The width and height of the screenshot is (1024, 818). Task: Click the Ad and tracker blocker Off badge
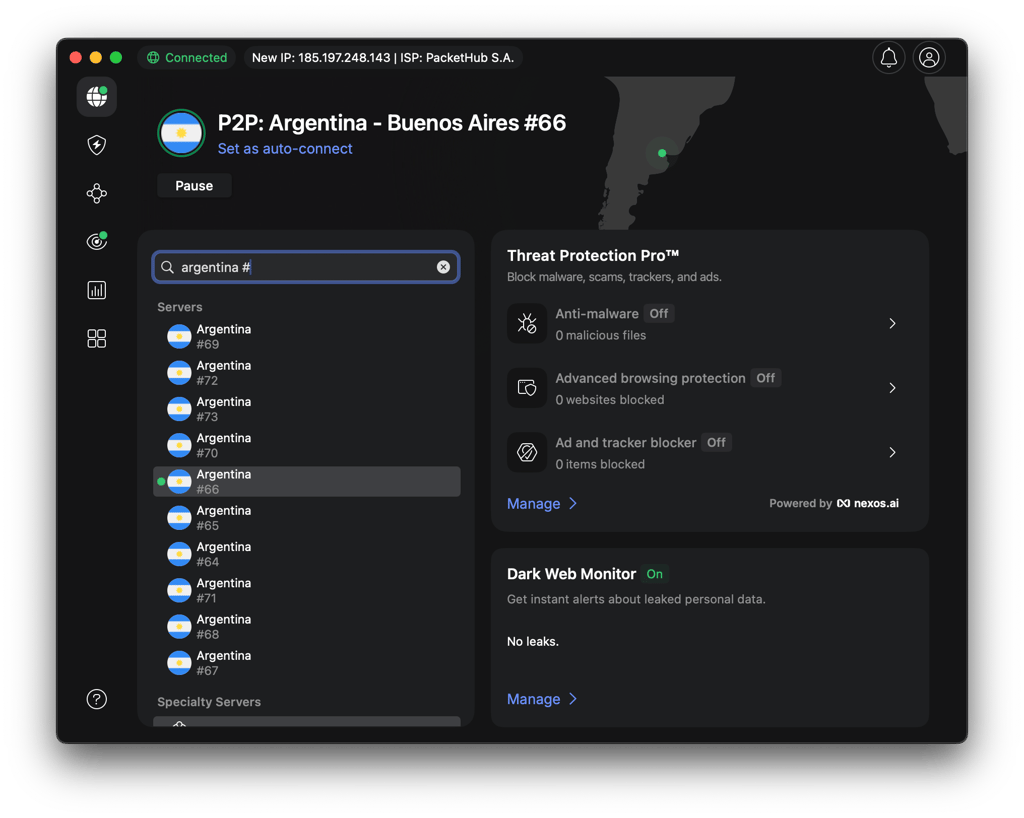pos(716,443)
